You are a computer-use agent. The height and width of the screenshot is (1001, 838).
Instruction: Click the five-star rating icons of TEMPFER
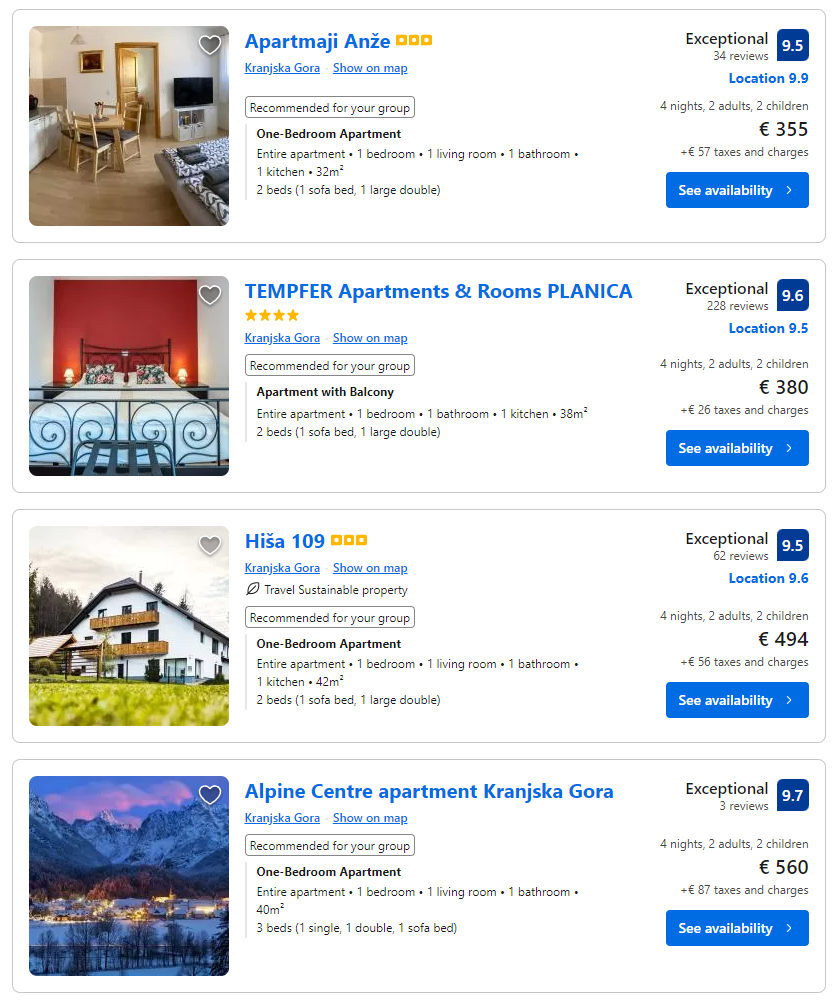[270, 314]
